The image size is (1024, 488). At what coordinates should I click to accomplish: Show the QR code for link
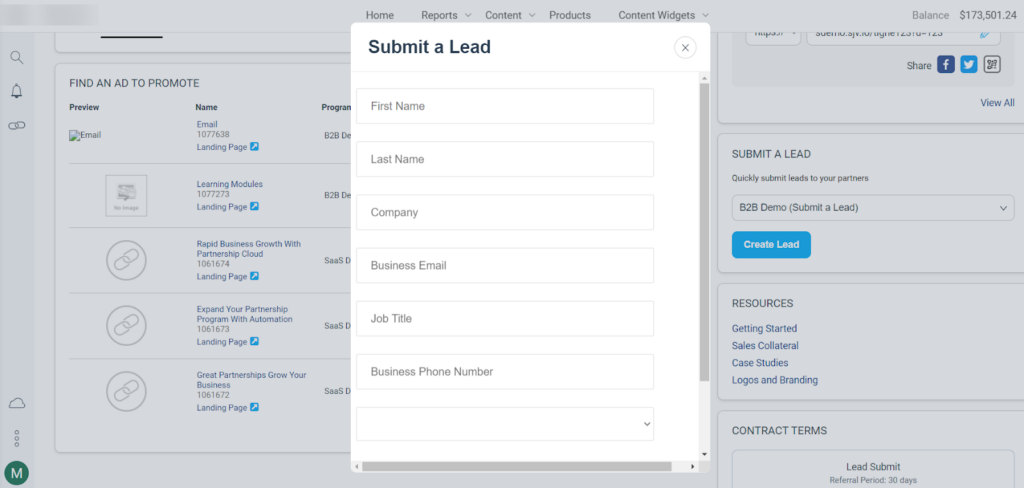[x=992, y=65]
